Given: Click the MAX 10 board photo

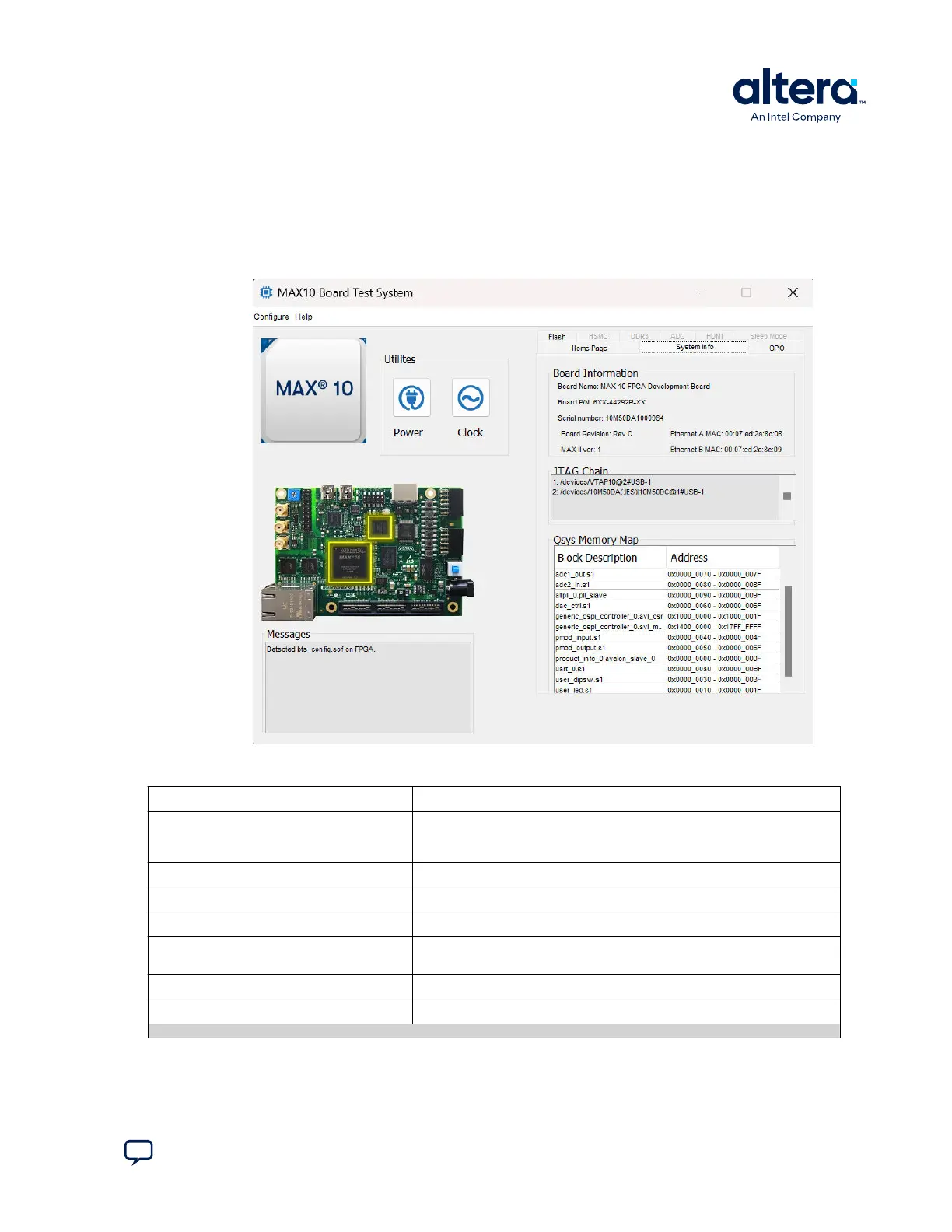Looking at the screenshot, I should point(367,552).
